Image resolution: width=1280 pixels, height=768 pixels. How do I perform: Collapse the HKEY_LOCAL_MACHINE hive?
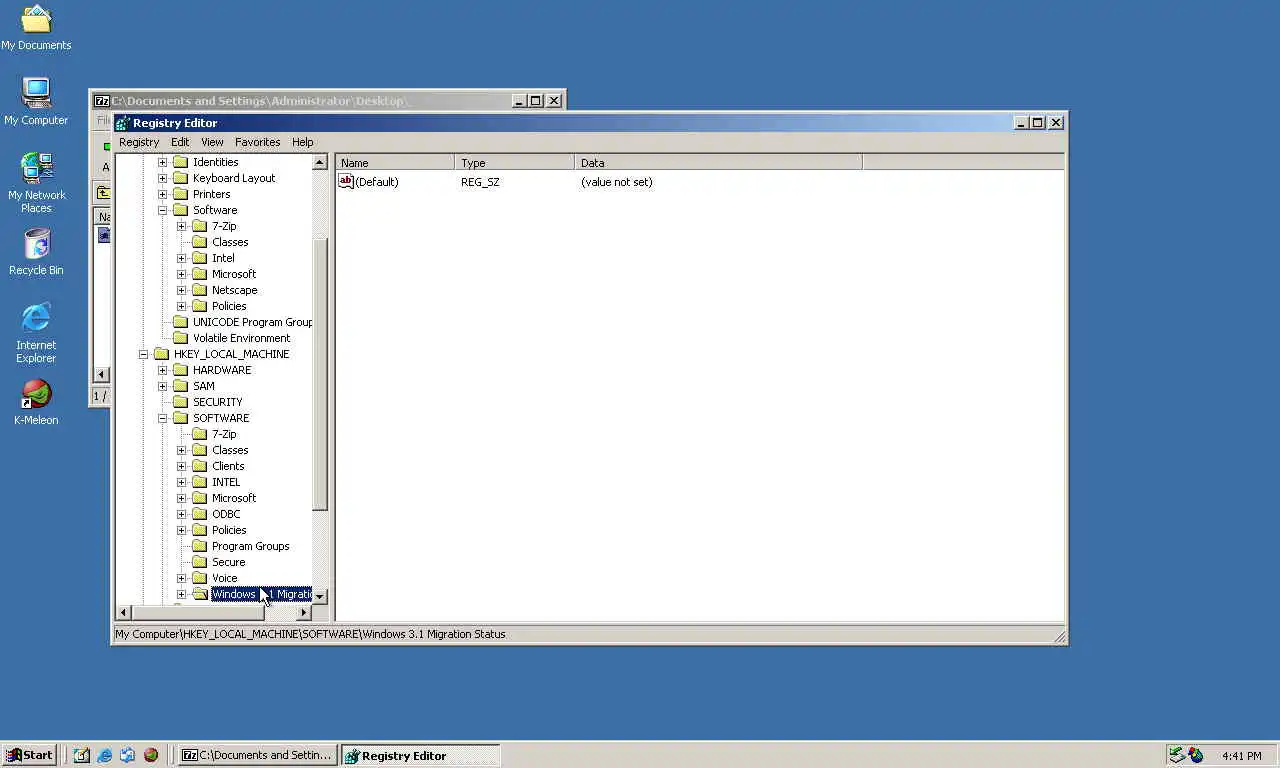point(143,354)
